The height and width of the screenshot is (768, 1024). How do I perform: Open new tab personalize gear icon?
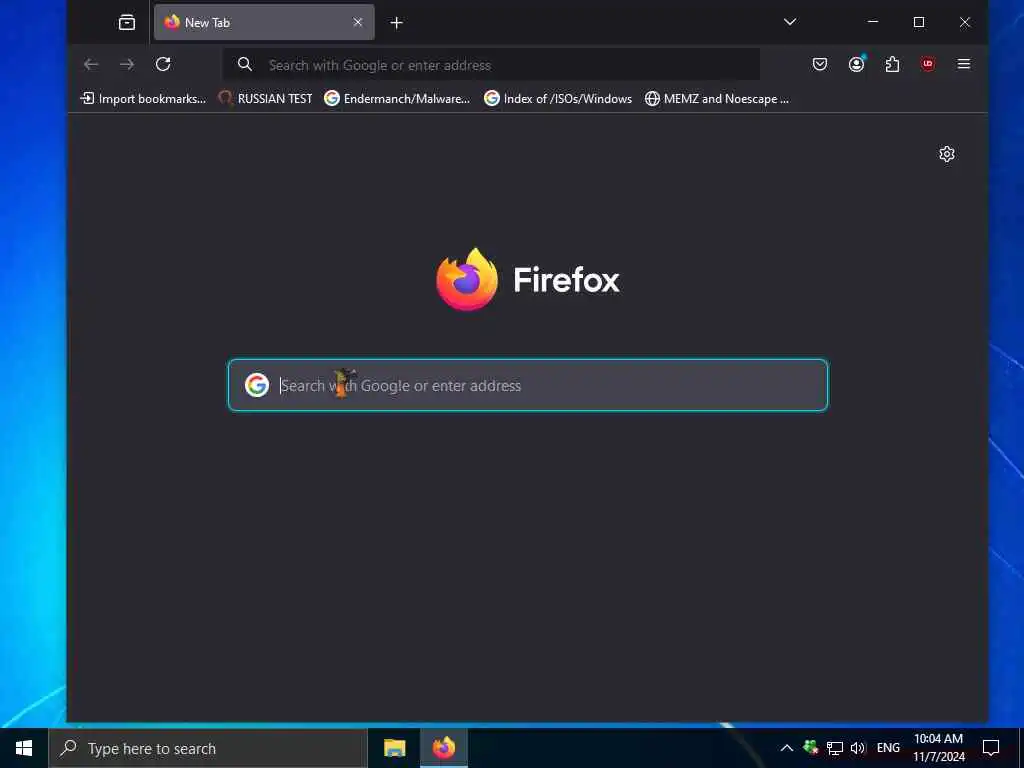[946, 154]
